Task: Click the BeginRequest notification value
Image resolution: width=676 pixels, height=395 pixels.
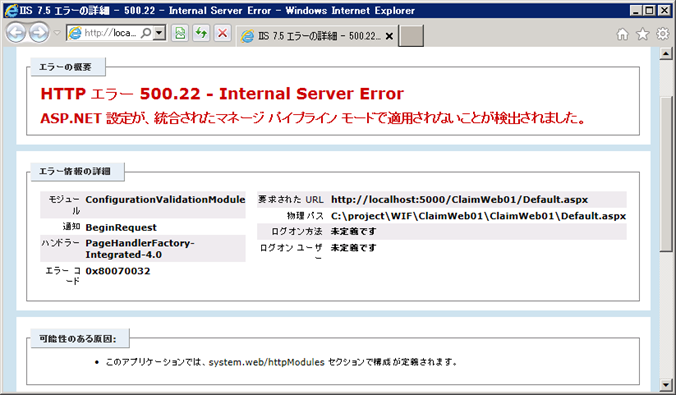Action: (x=121, y=227)
